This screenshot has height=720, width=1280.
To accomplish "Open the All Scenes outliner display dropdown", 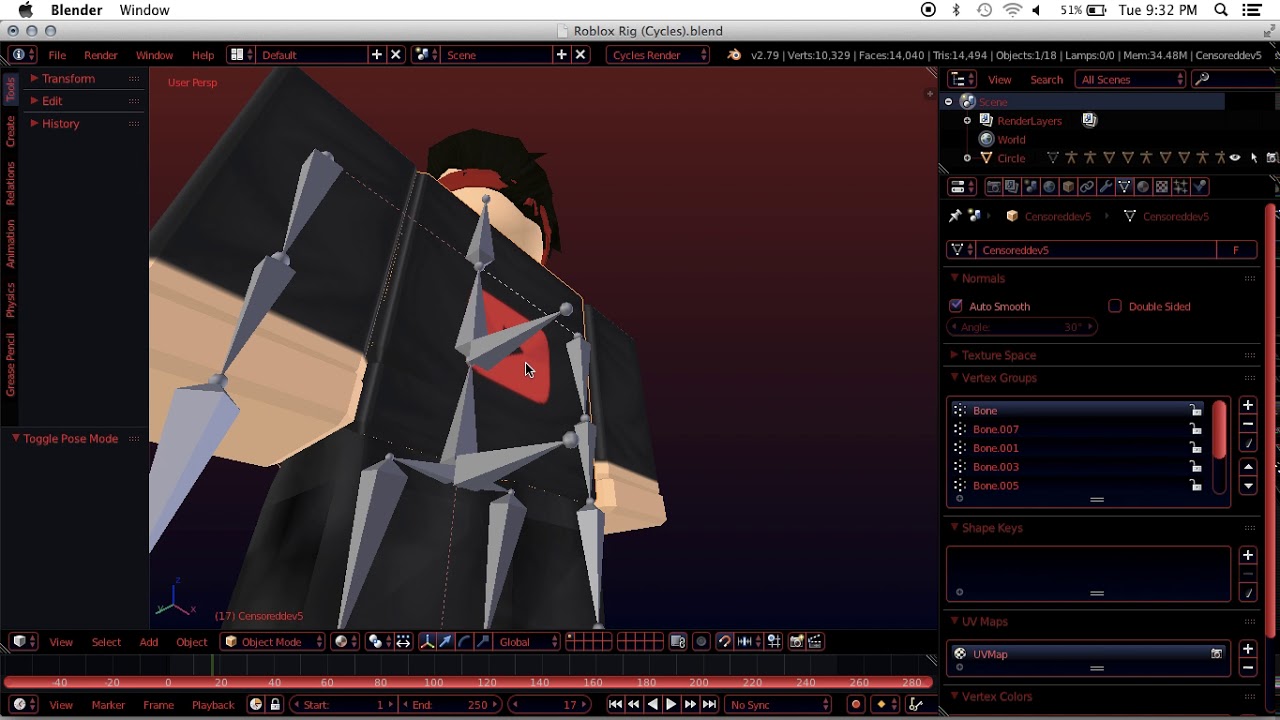I will (1130, 79).
